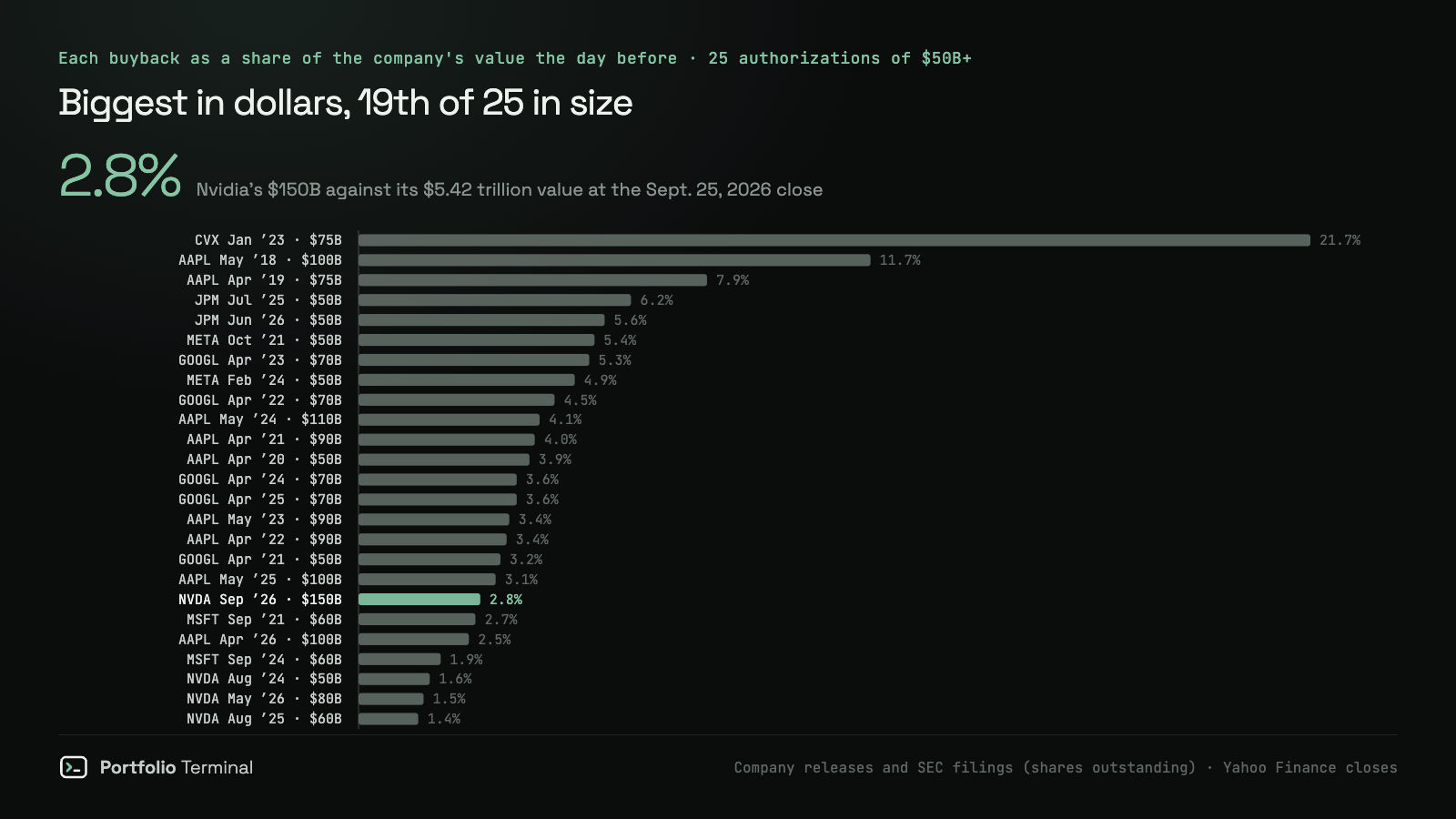Click the Portfolio Terminal brand name

coord(177,767)
